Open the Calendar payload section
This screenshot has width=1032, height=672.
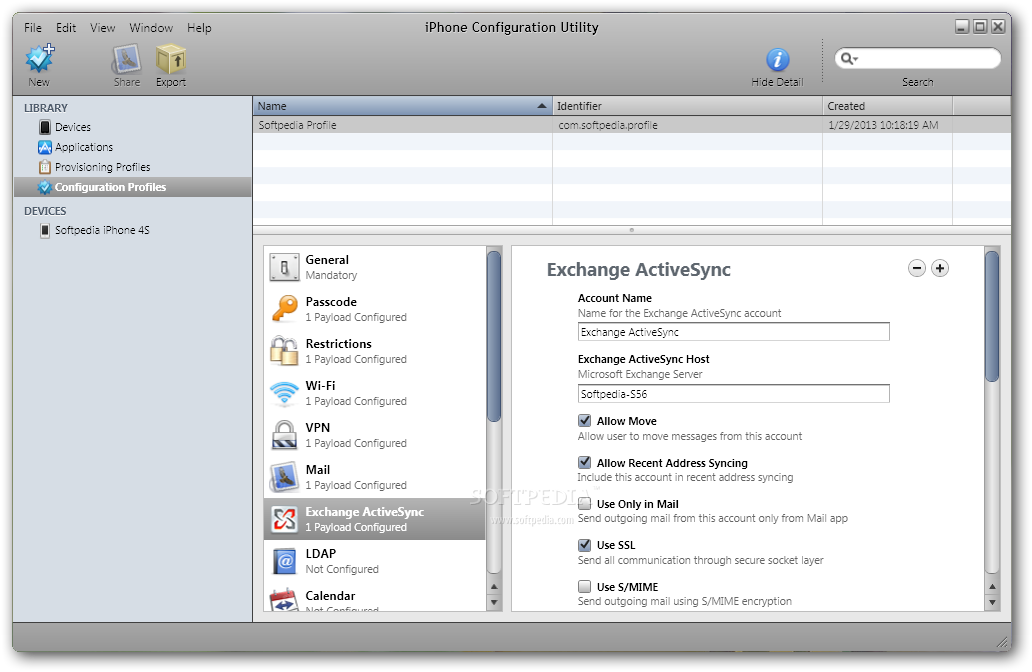pyautogui.click(x=375, y=598)
